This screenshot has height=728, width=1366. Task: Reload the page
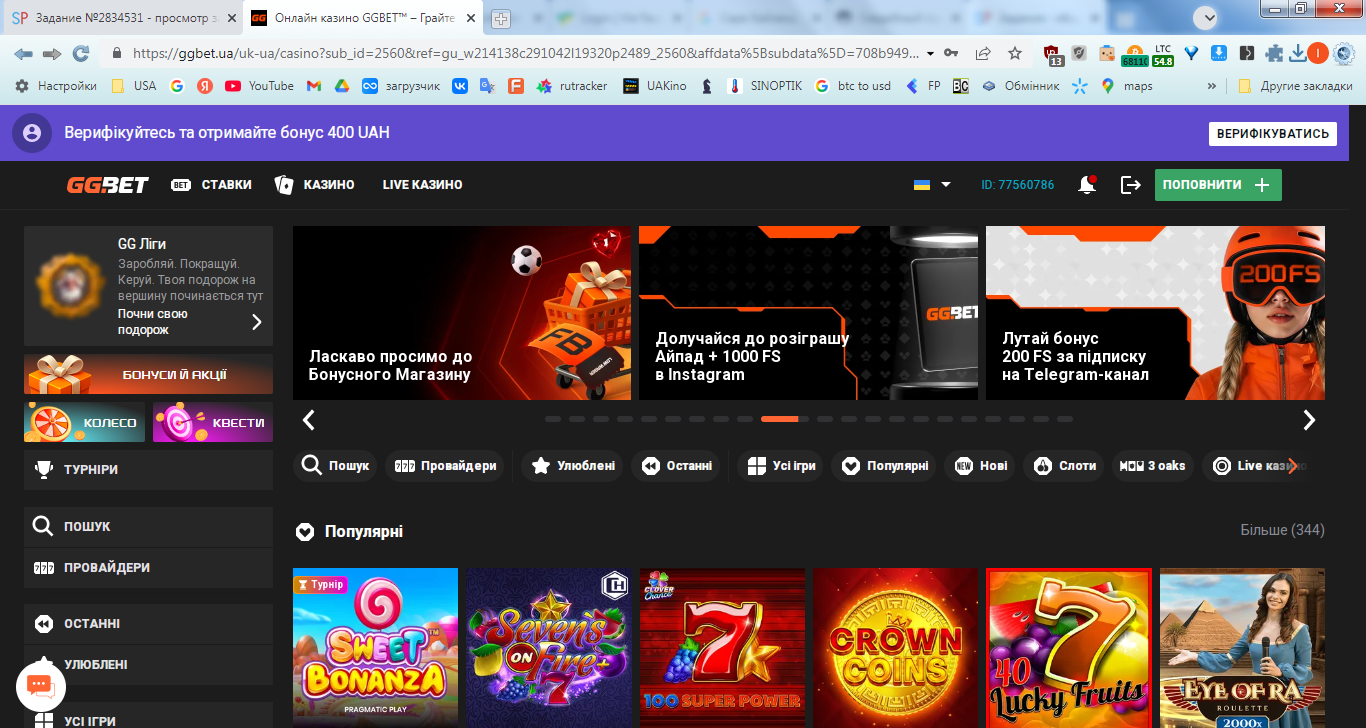tap(81, 54)
